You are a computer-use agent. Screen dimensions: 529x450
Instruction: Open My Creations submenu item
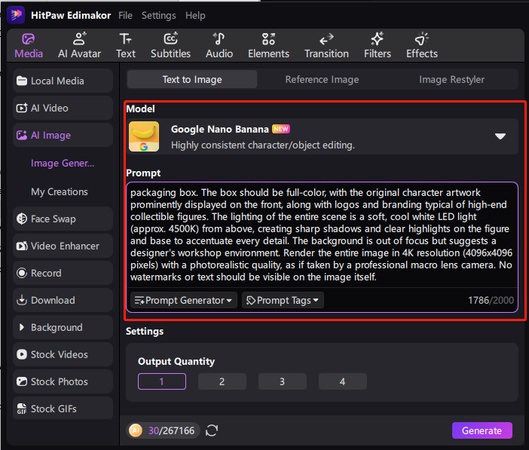coord(59,192)
